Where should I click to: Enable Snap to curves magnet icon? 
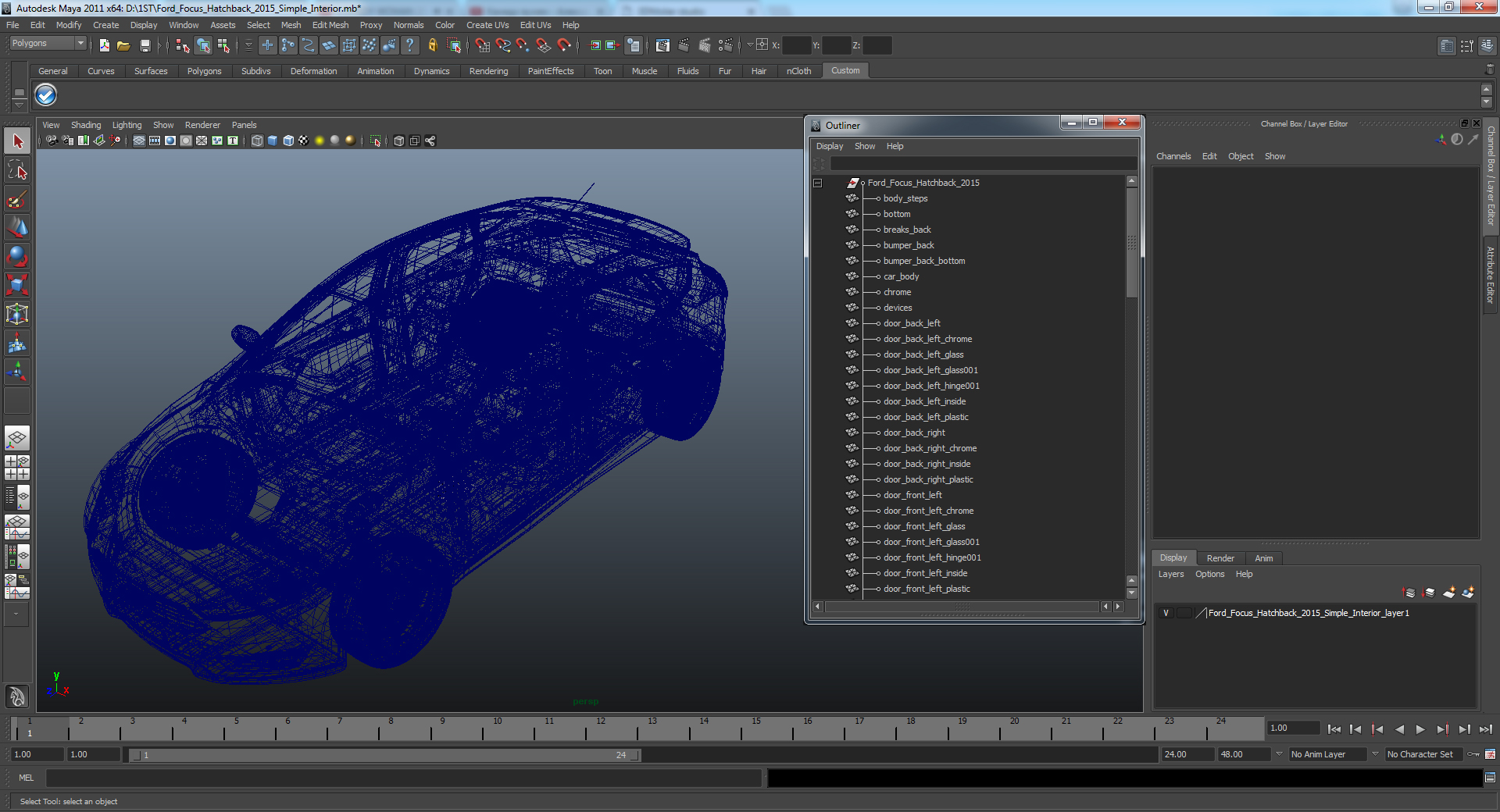(x=503, y=45)
